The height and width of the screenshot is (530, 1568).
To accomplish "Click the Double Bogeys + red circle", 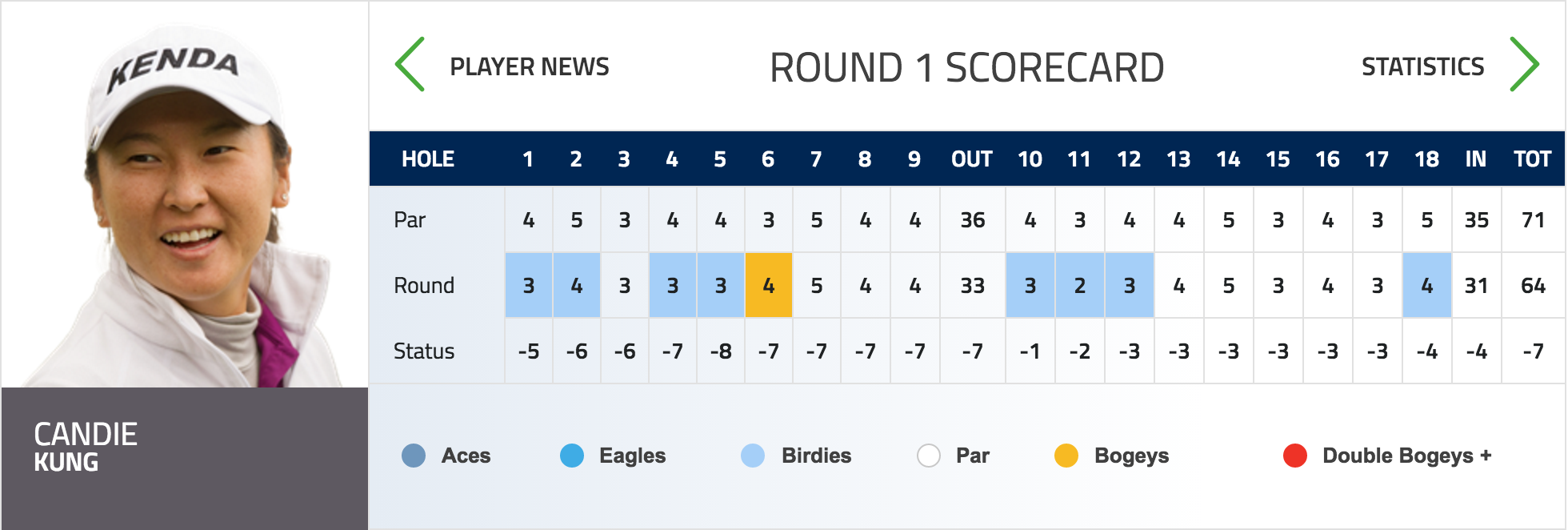I will tap(1295, 456).
